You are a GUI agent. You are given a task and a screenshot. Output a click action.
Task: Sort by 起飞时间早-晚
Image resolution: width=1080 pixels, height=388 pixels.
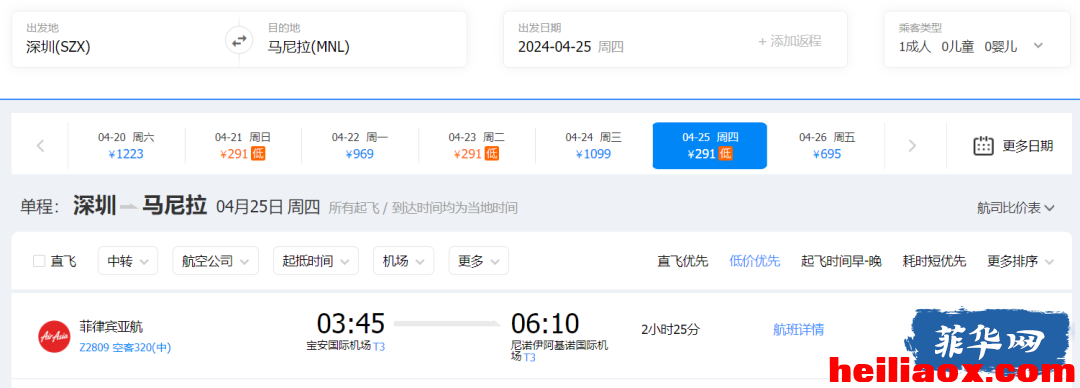(842, 261)
